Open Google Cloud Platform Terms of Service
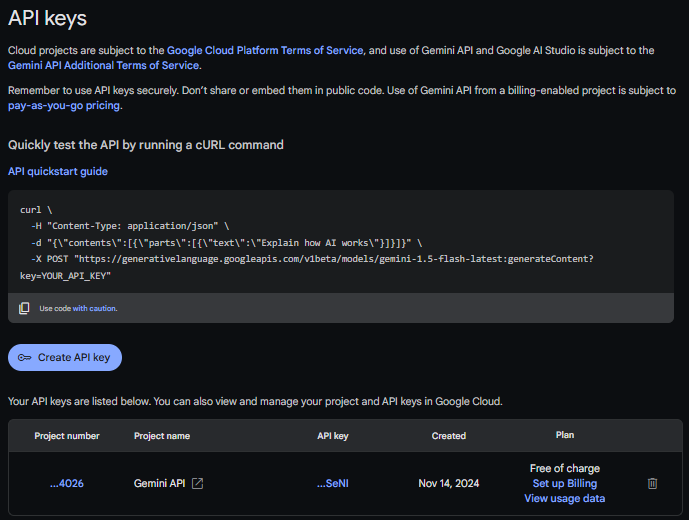This screenshot has width=689, height=520. pos(265,51)
